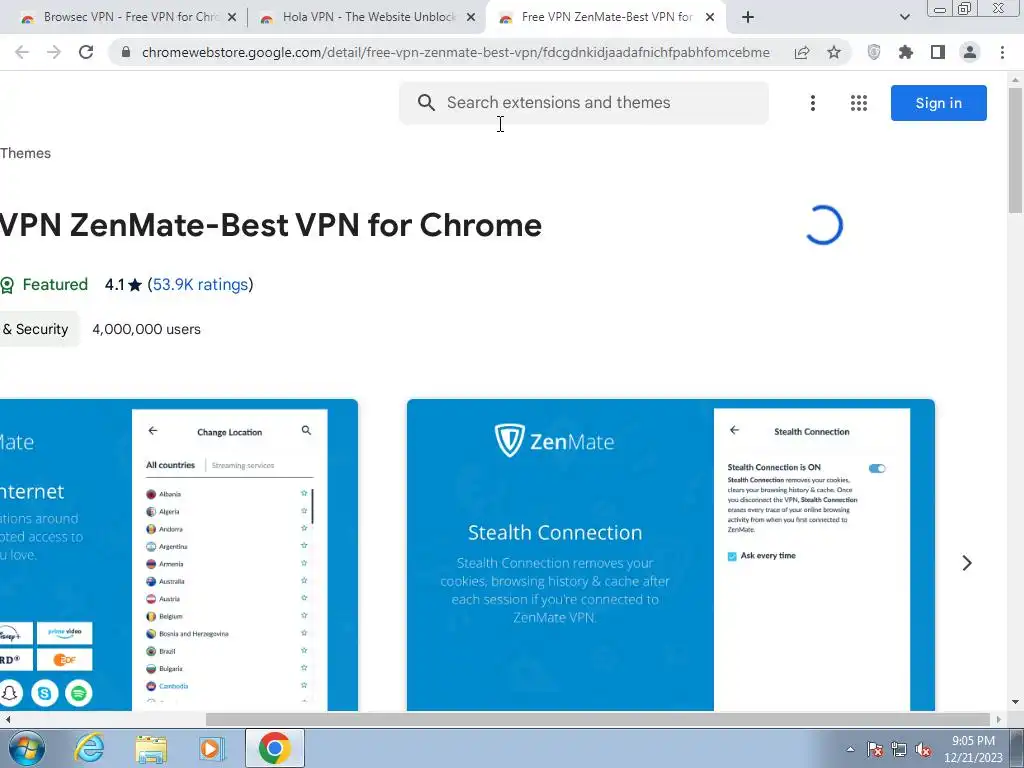Image resolution: width=1024 pixels, height=768 pixels.
Task: Click the ZenMate shield logo
Action: pos(509,440)
